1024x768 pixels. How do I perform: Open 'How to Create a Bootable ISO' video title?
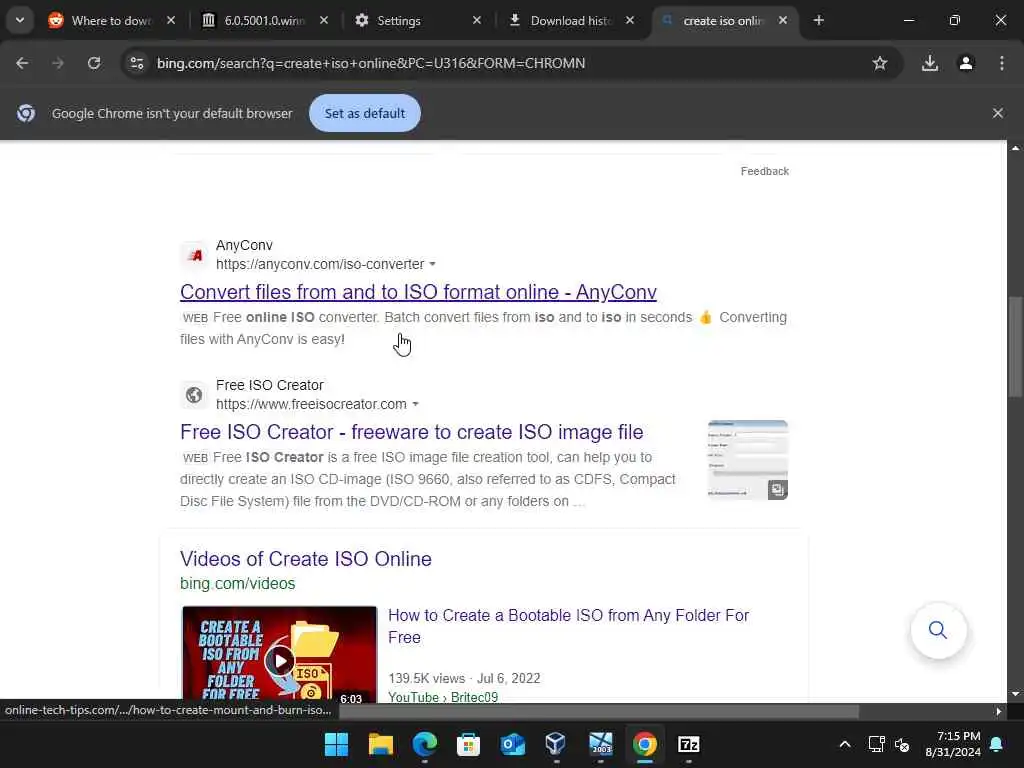point(568,626)
